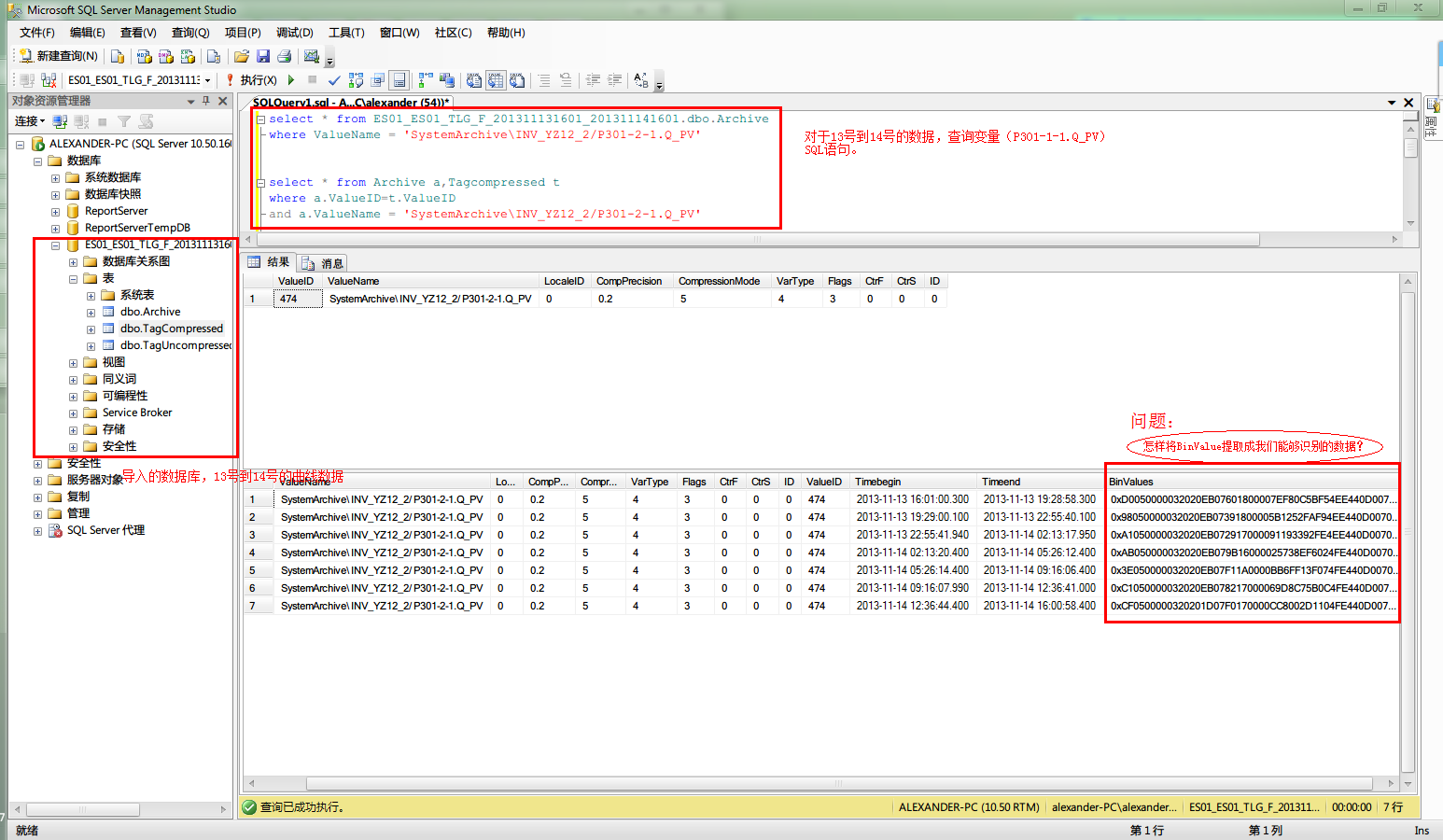This screenshot has height=840, width=1443.
Task: Collapse the ES01_ES01_TLG_F database node
Action: click(x=55, y=245)
